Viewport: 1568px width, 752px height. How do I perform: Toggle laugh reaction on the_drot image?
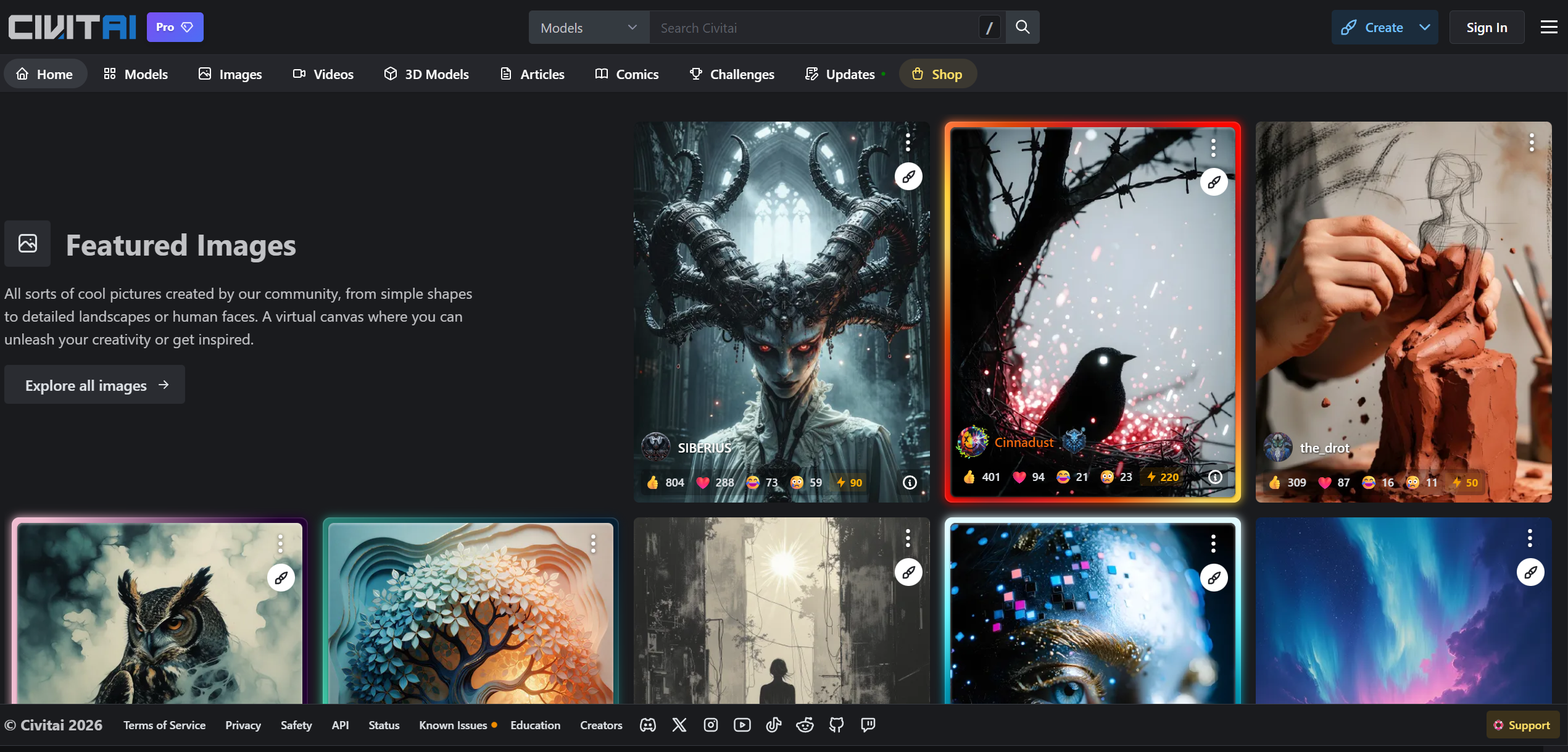(x=1377, y=482)
